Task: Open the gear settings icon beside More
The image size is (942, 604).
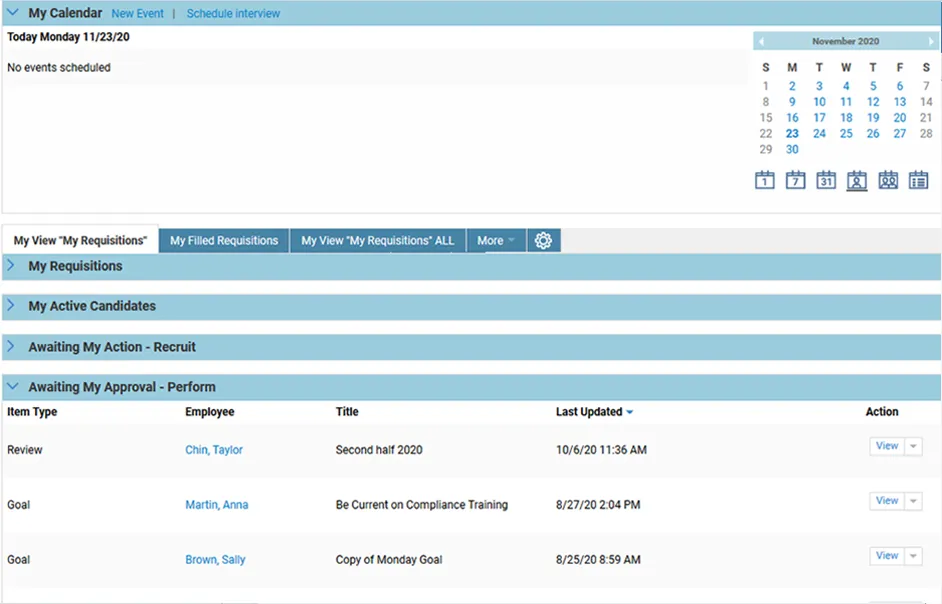Action: [x=543, y=240]
